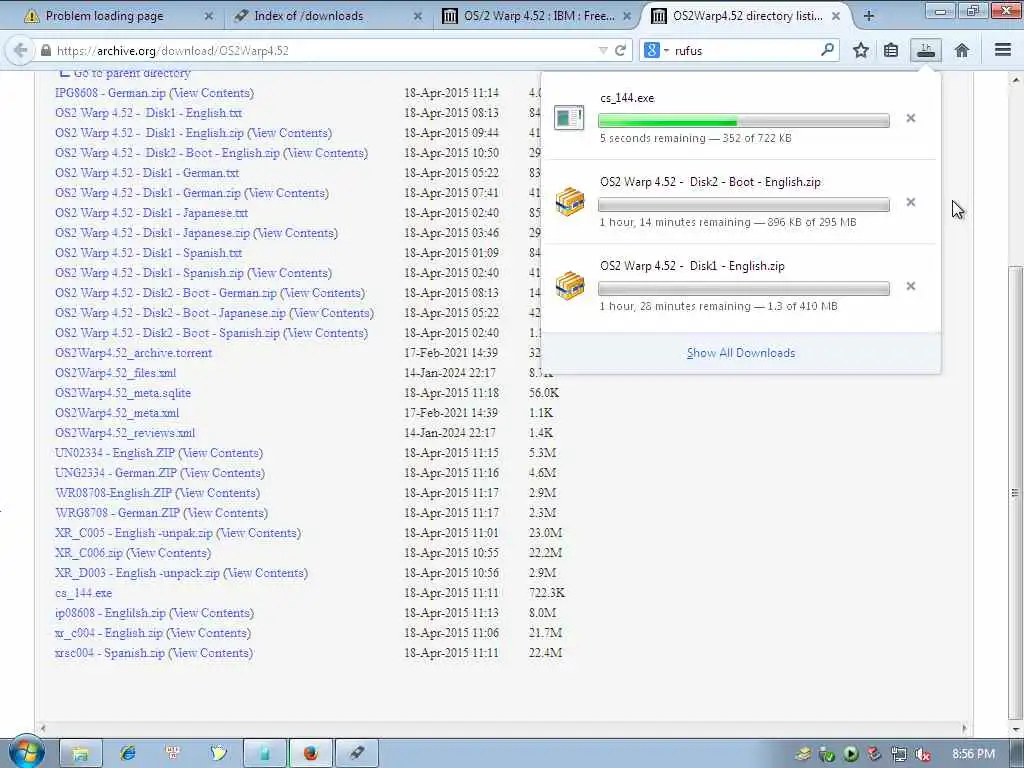Open OS2Warp4.52_reviews.xml link
The image size is (1024, 768).
(x=125, y=432)
